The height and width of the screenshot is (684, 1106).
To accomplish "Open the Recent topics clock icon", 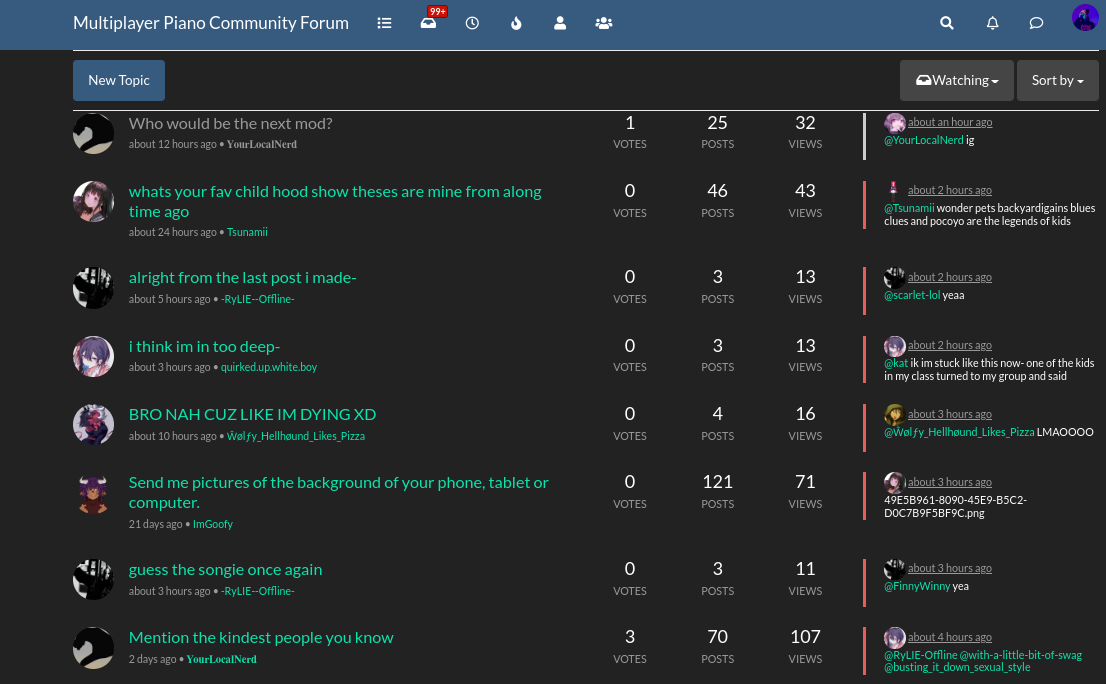I will point(472,23).
